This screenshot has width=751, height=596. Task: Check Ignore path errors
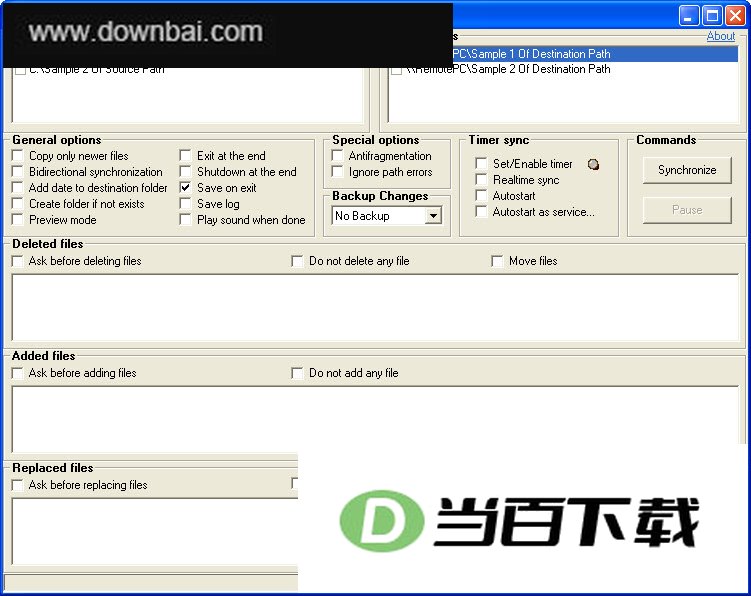tap(337, 172)
